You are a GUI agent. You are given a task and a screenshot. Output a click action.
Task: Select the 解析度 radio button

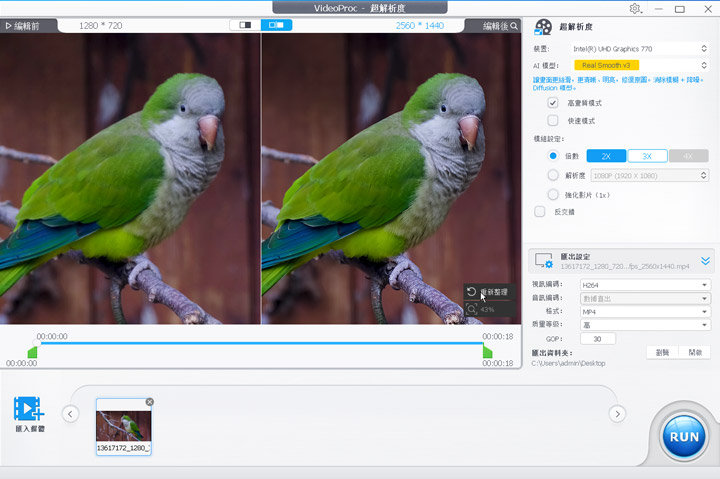pyautogui.click(x=553, y=175)
